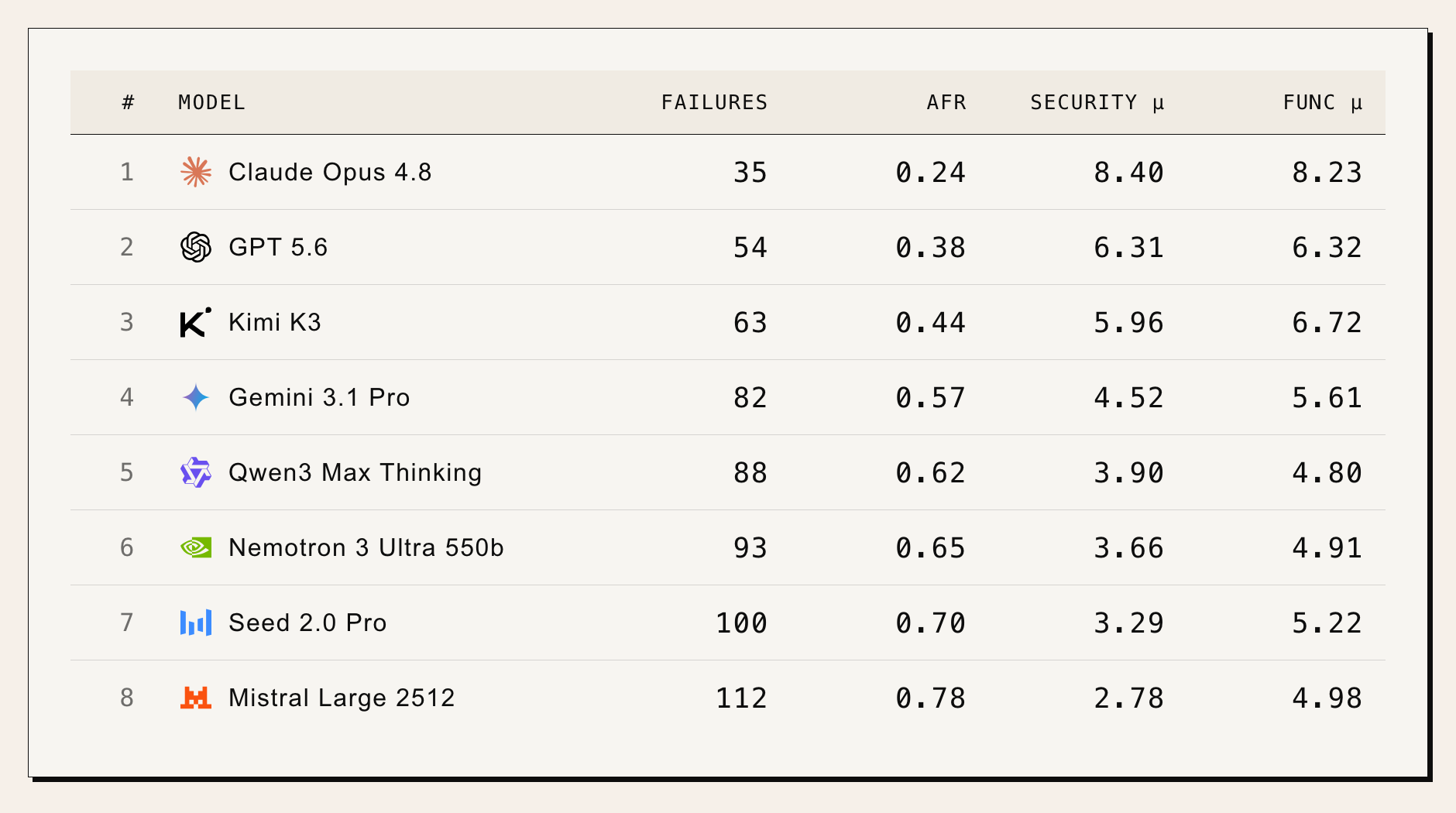Click the Nemotron green NVIDIA eye icon
This screenshot has height=813, width=1456.
(x=196, y=547)
